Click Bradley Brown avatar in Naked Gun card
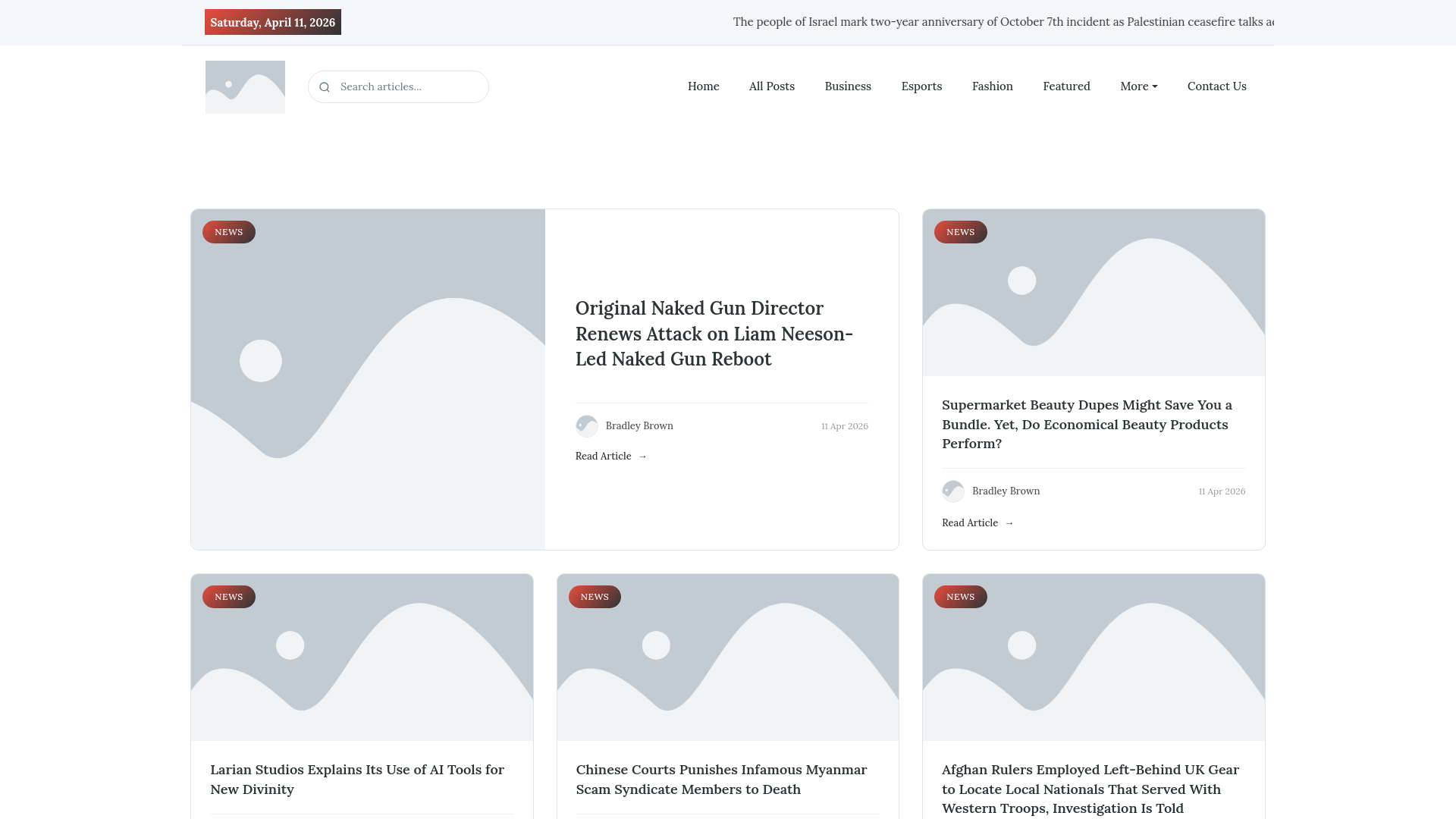 coord(586,426)
